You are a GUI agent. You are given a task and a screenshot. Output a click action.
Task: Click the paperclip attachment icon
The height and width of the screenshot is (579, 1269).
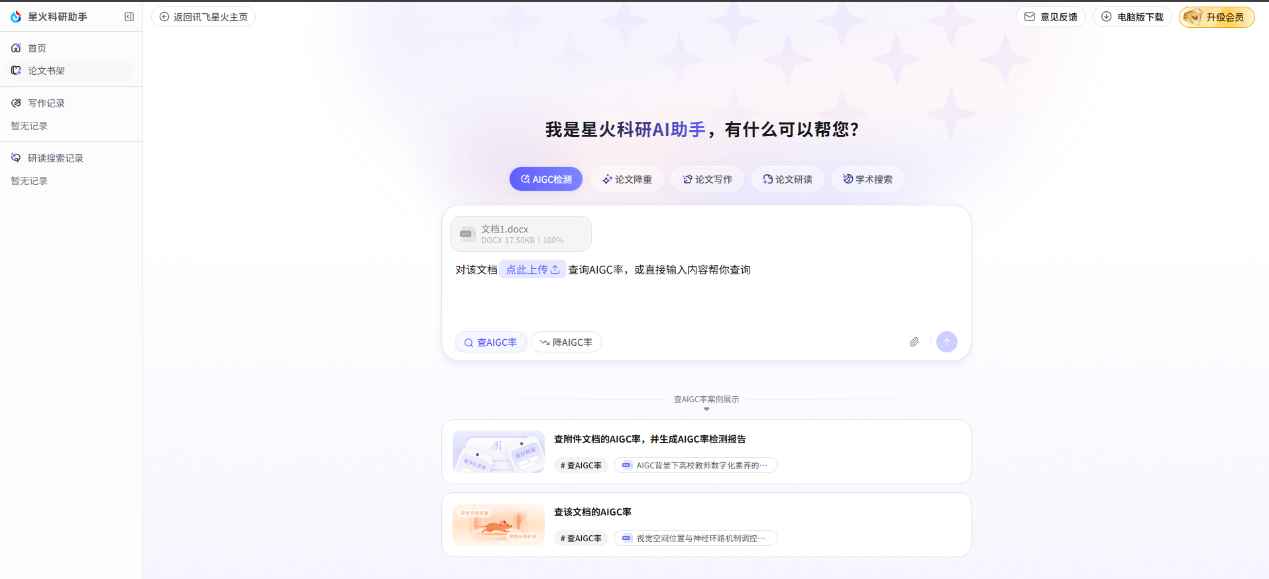tap(914, 342)
